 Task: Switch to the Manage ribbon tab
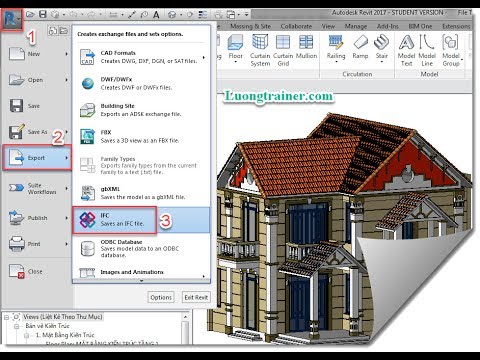click(x=356, y=26)
